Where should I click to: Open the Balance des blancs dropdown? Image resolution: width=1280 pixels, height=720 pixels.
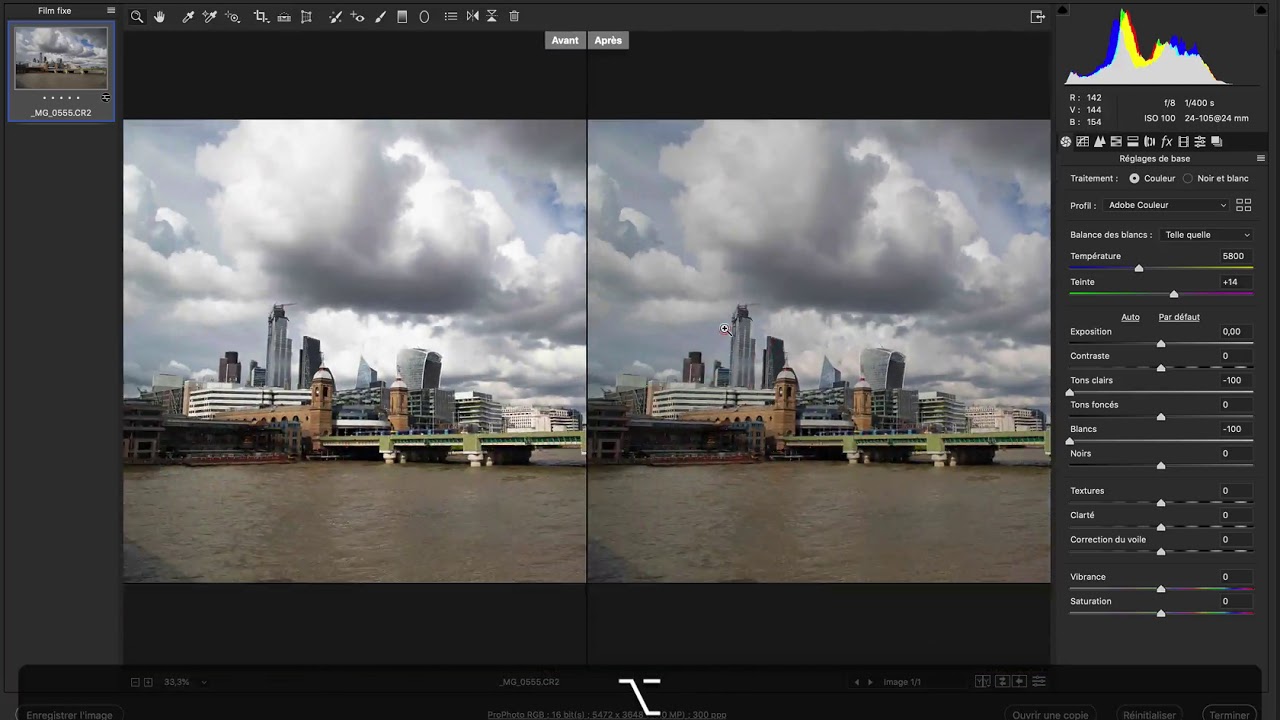tap(1206, 235)
